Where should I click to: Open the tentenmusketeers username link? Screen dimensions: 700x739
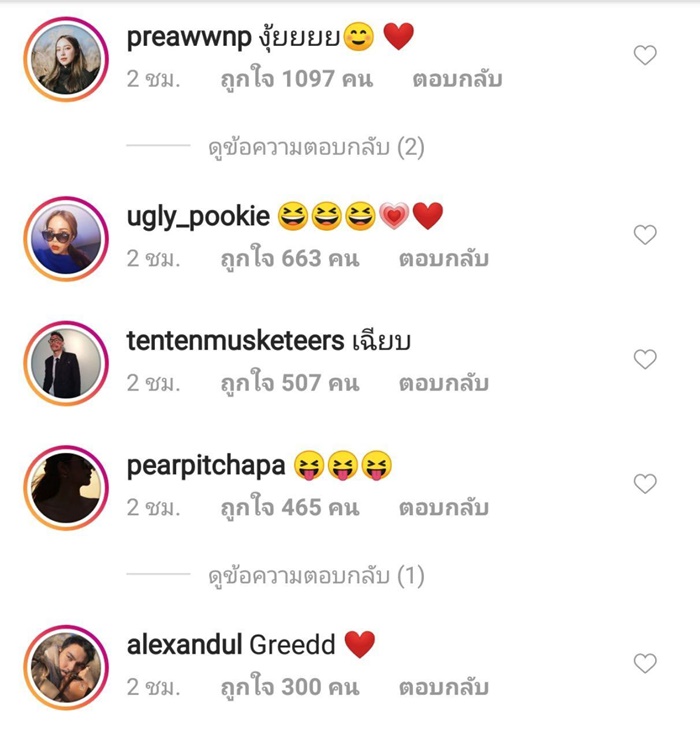tap(235, 341)
